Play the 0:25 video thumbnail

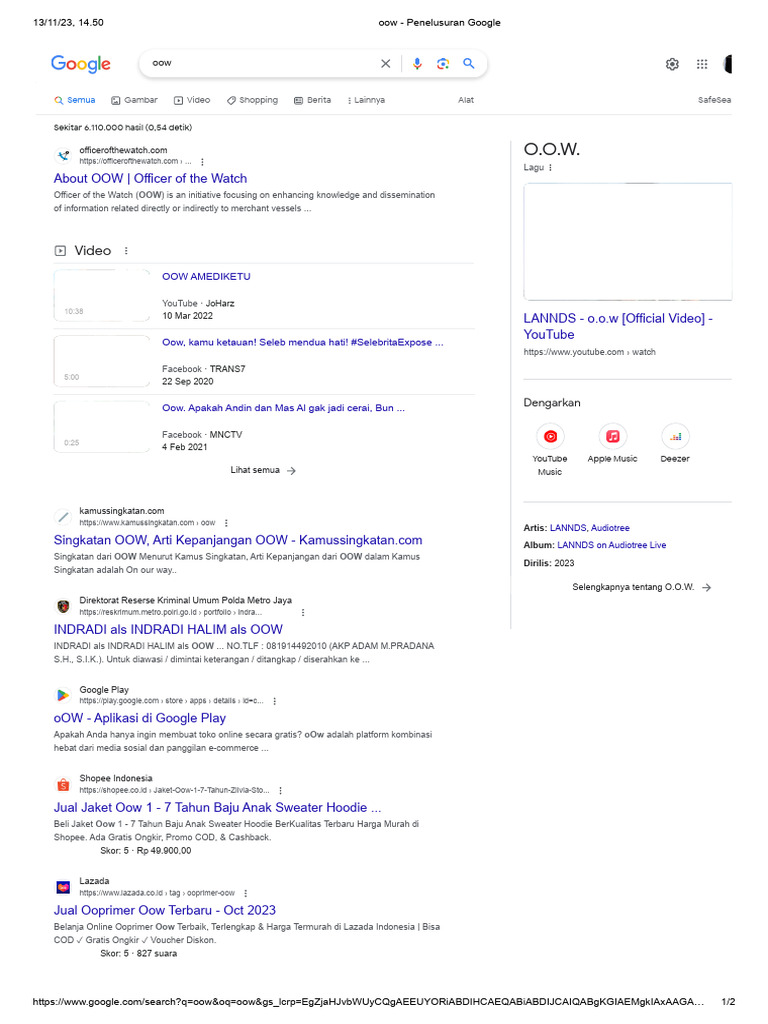pos(102,426)
